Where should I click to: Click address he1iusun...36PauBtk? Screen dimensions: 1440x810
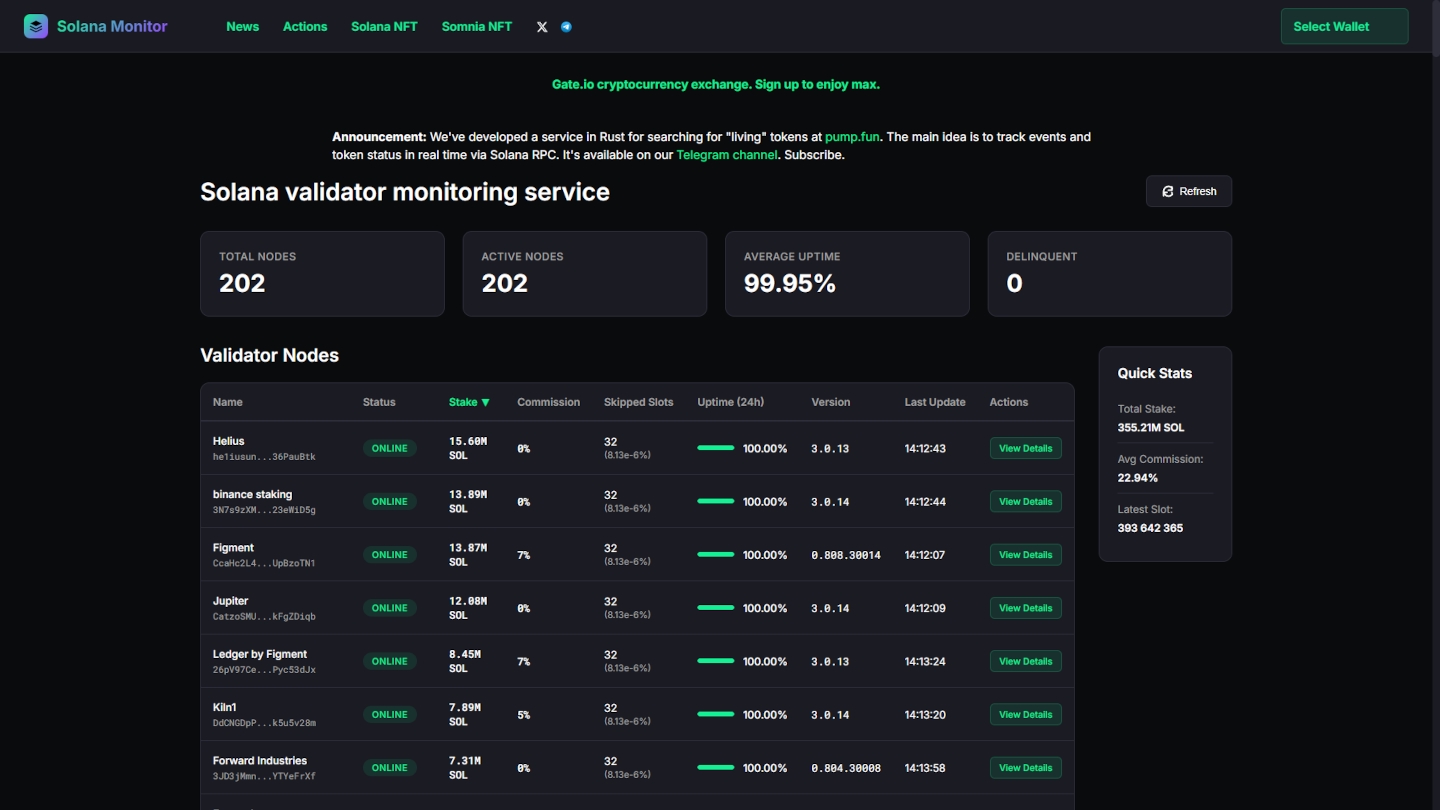pos(264,457)
